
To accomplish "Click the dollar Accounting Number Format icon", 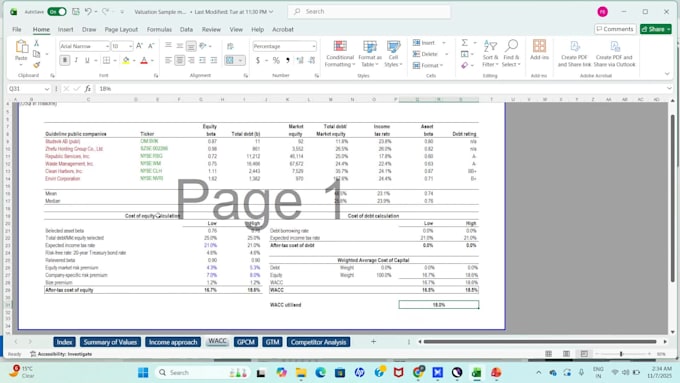I will tap(258, 60).
